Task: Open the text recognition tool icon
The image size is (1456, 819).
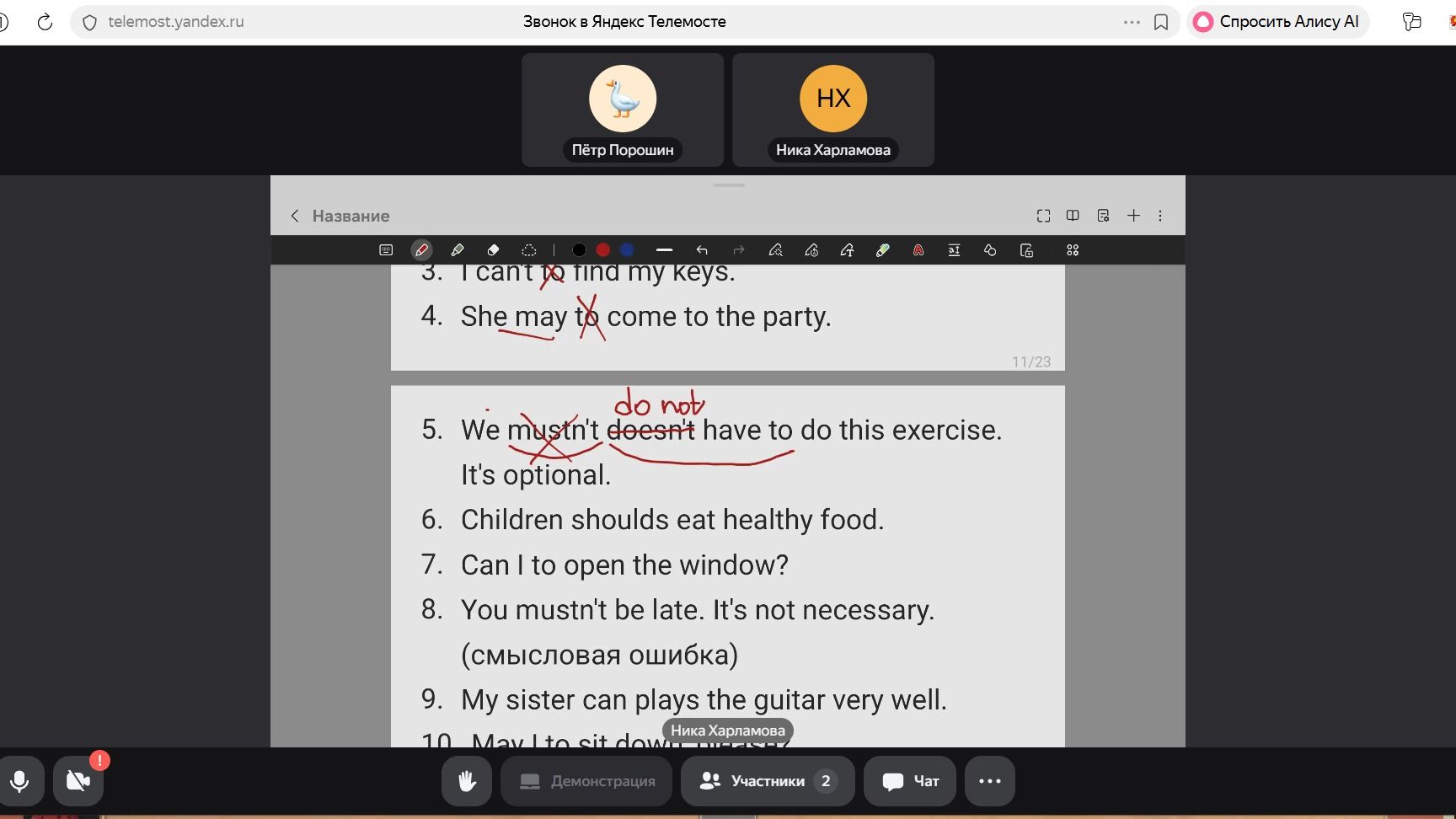Action: click(954, 250)
